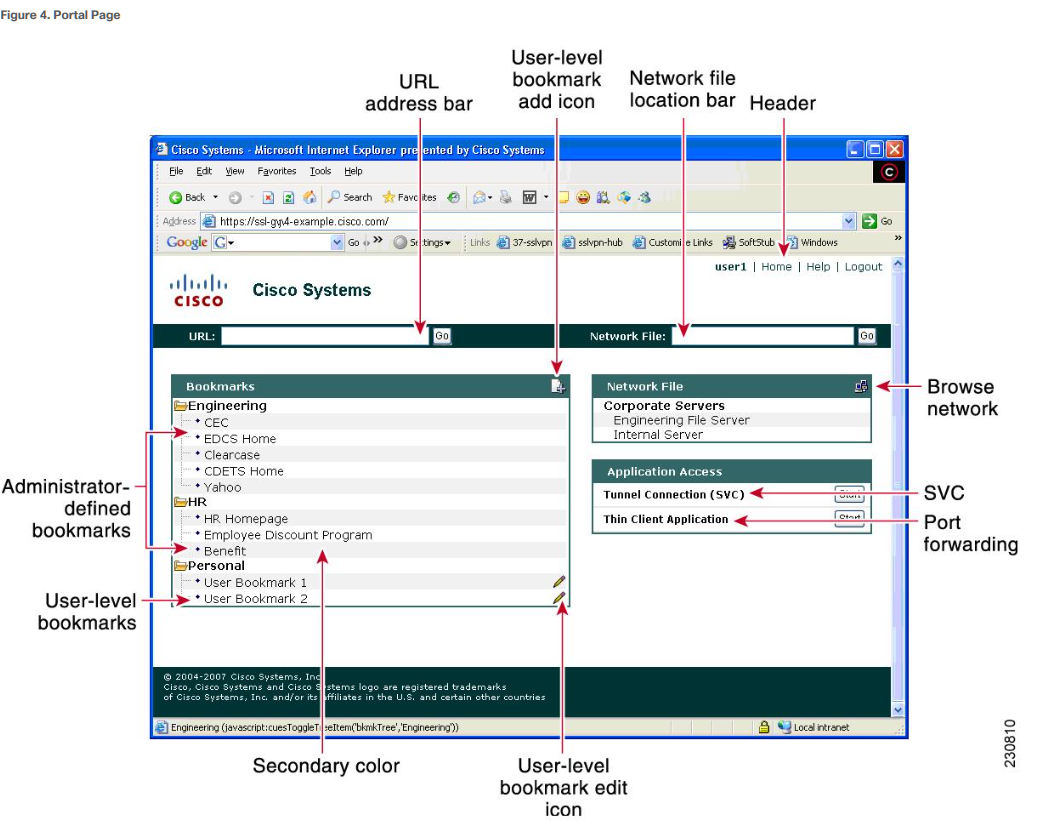The image size is (1046, 825).
Task: Open the address bar dropdown arrow
Action: pos(848,220)
